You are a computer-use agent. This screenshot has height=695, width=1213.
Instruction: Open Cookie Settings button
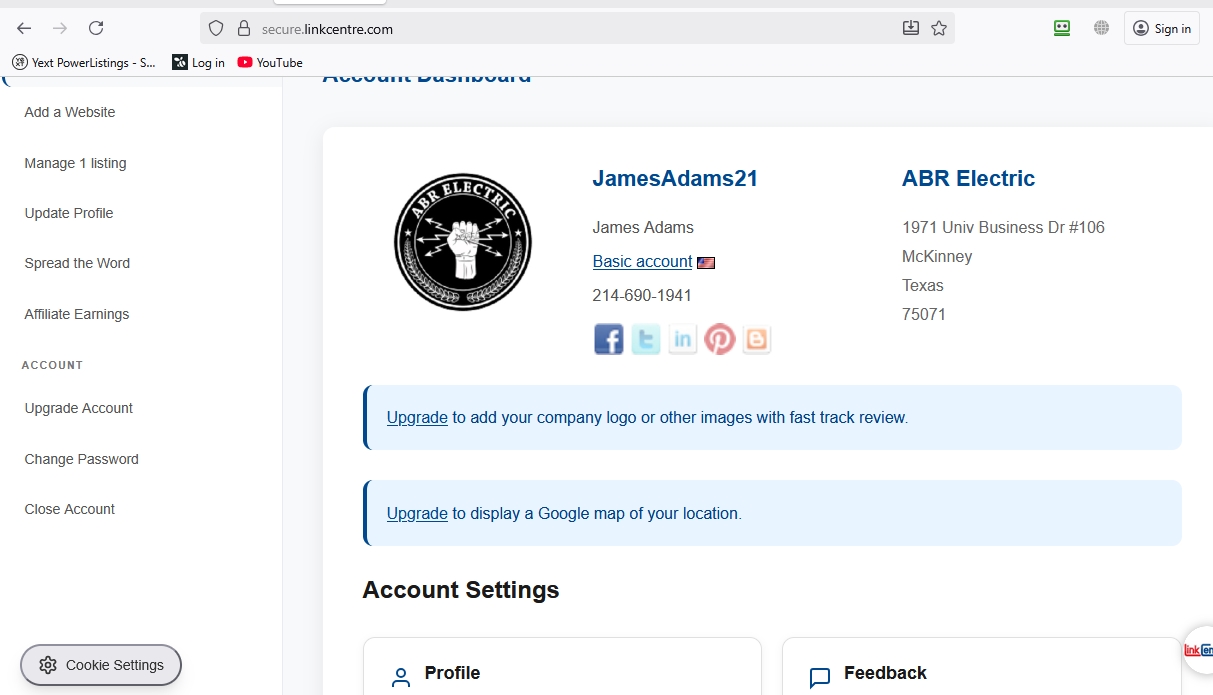(101, 665)
